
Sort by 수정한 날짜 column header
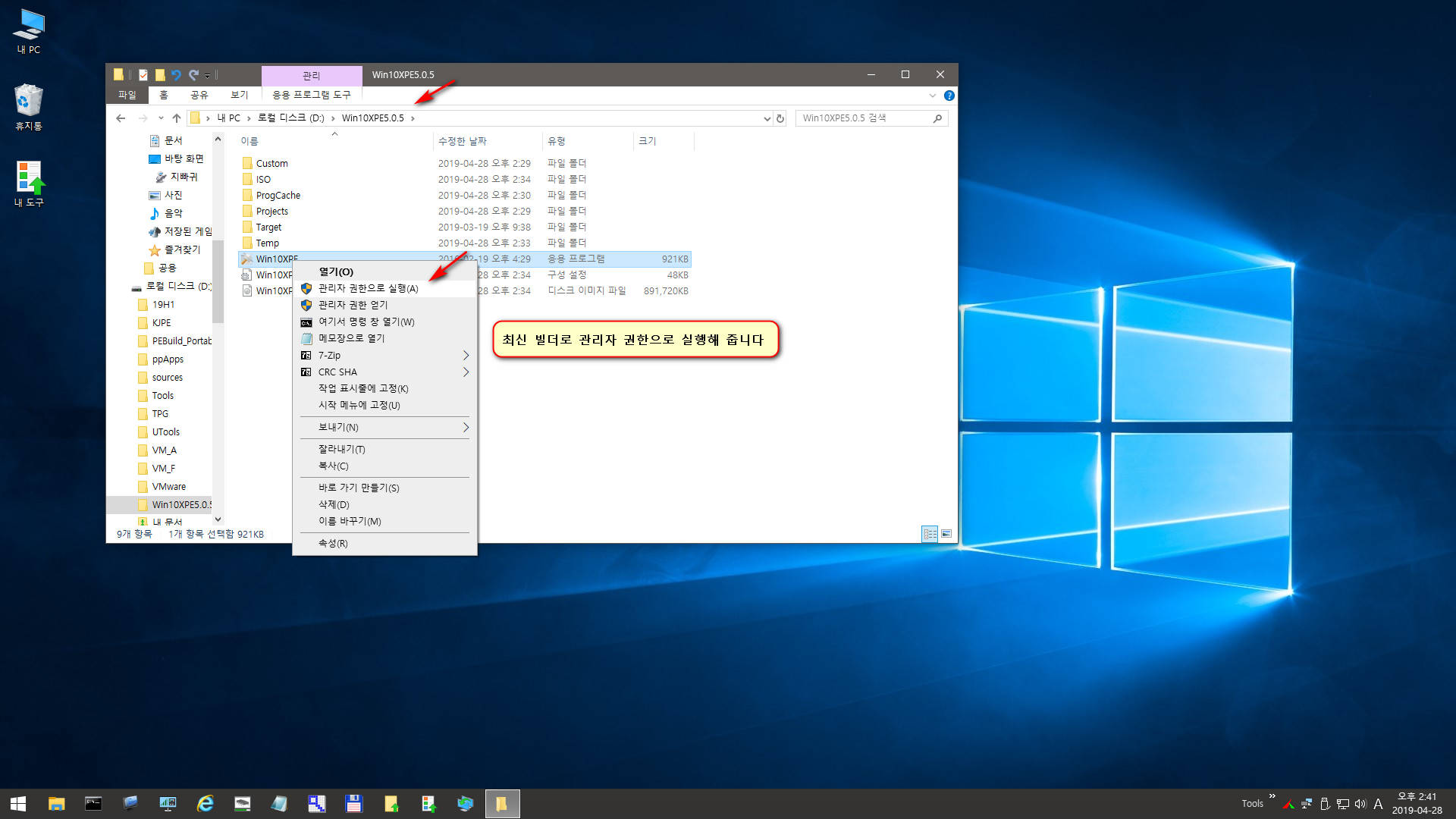point(488,141)
